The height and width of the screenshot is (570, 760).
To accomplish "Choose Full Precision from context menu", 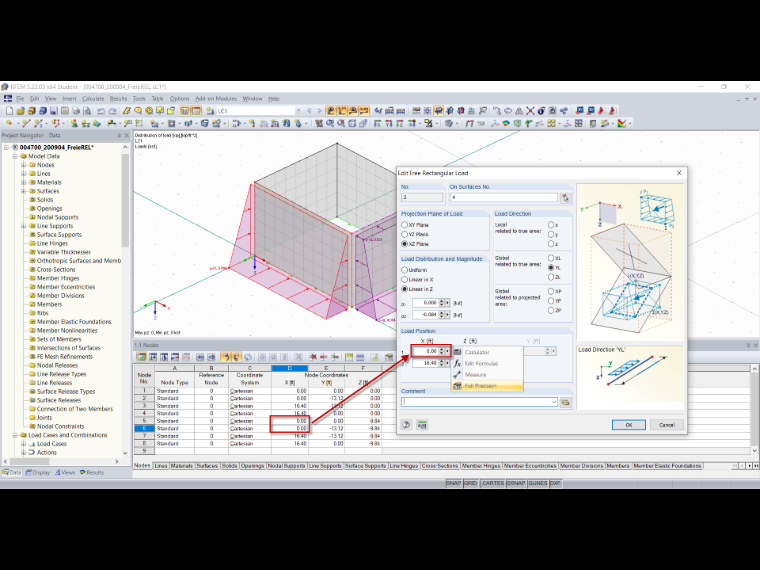I will [x=480, y=386].
